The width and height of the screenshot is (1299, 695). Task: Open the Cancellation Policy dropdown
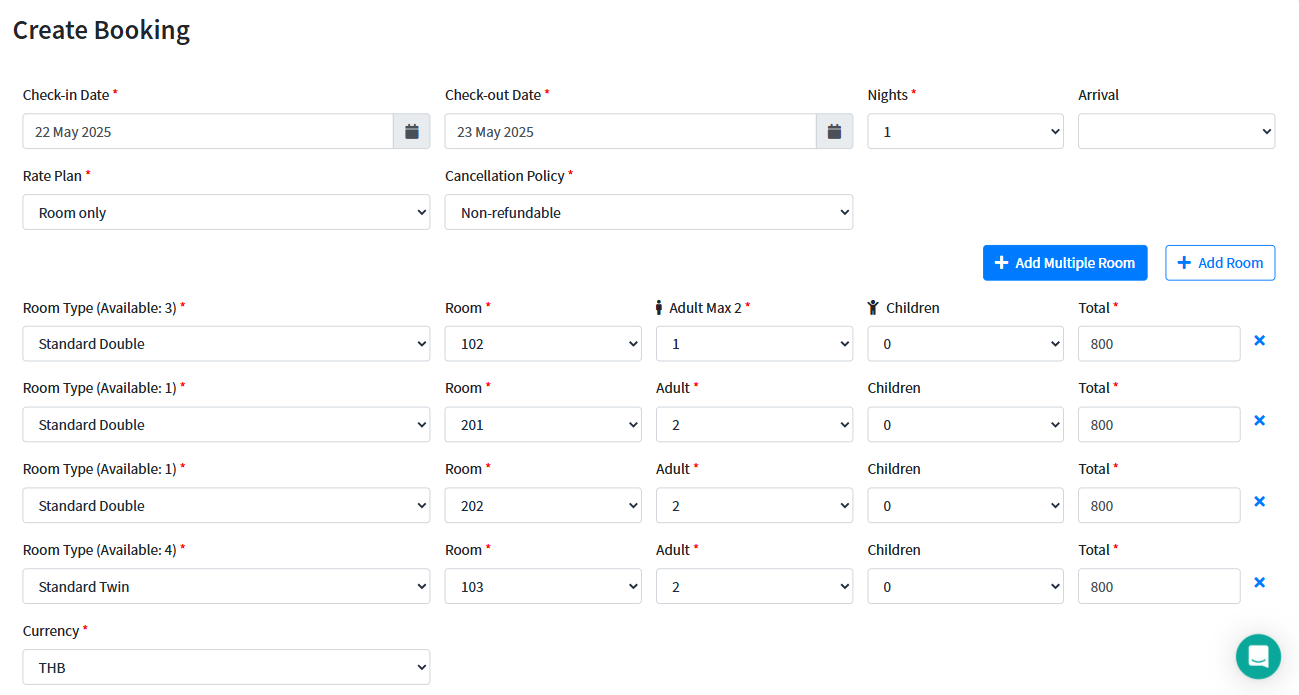coord(648,212)
